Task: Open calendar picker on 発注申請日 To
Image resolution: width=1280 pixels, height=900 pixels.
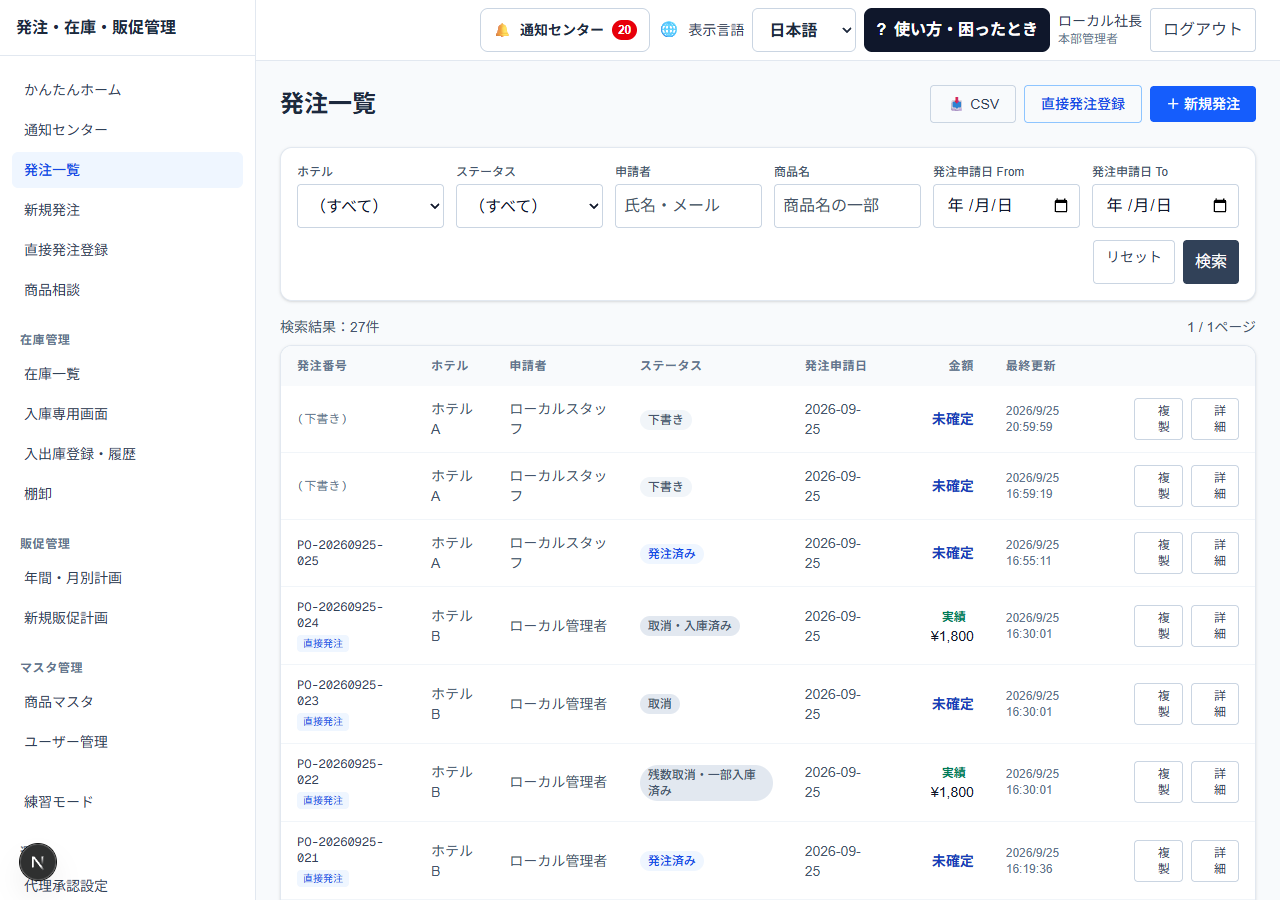Action: tap(1220, 206)
